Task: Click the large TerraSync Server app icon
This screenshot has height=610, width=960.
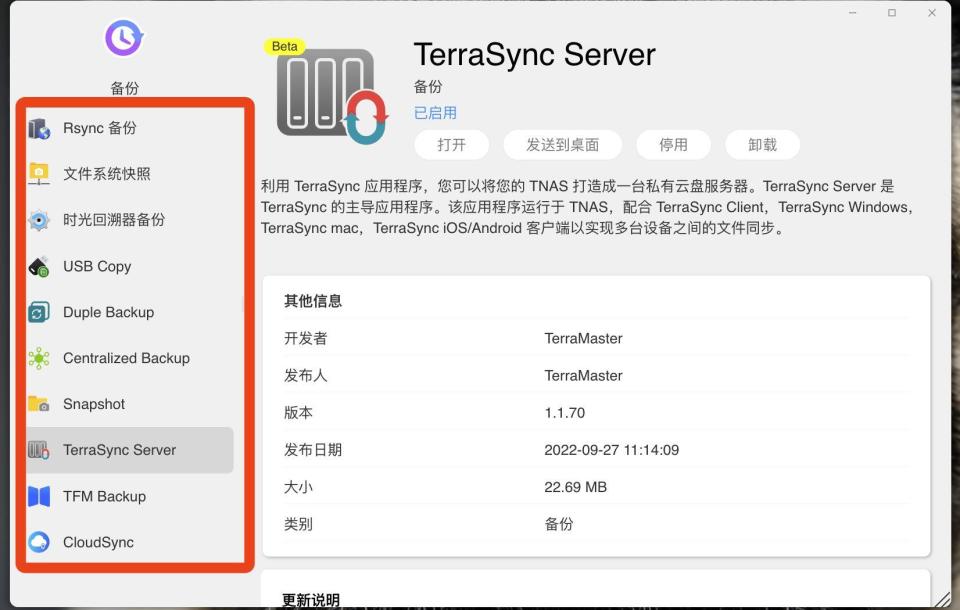Action: point(332,95)
